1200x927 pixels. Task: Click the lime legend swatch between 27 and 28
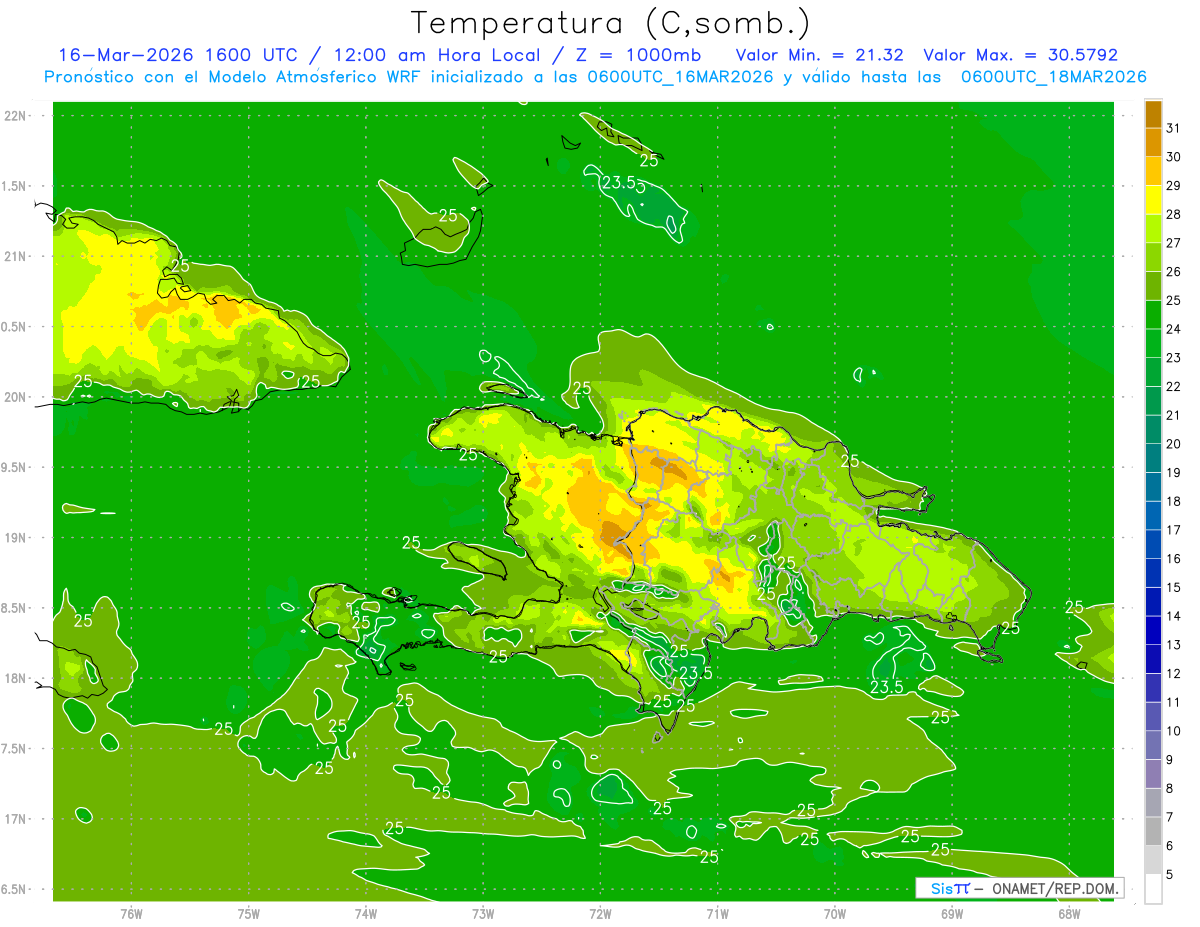[1153, 229]
